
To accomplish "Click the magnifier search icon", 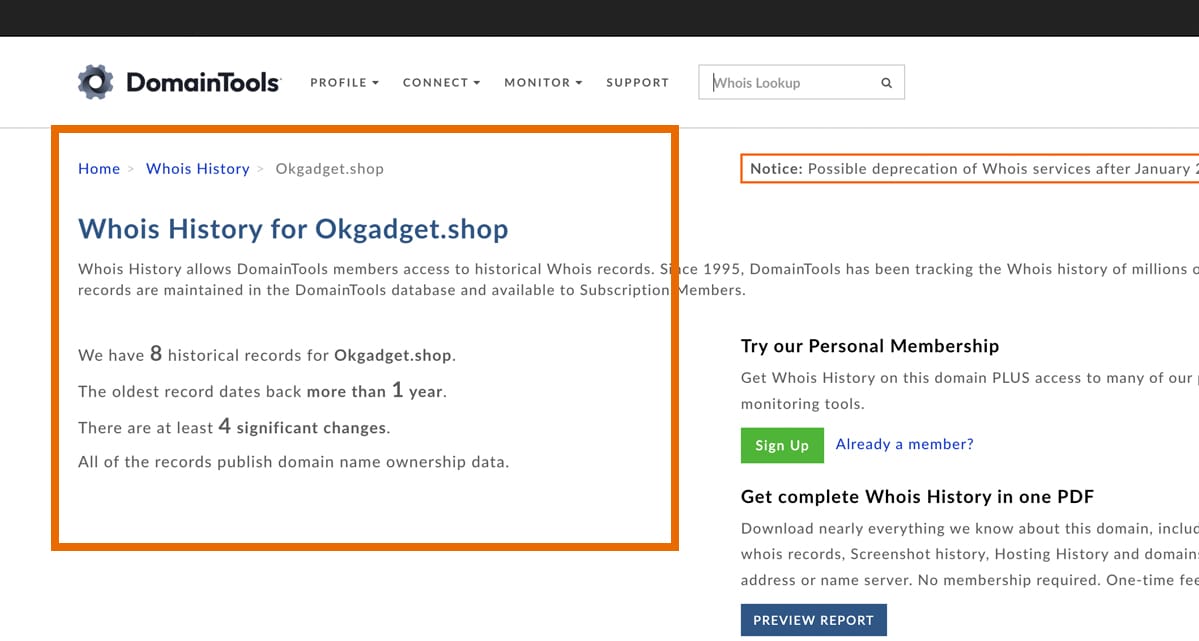I will coord(886,83).
